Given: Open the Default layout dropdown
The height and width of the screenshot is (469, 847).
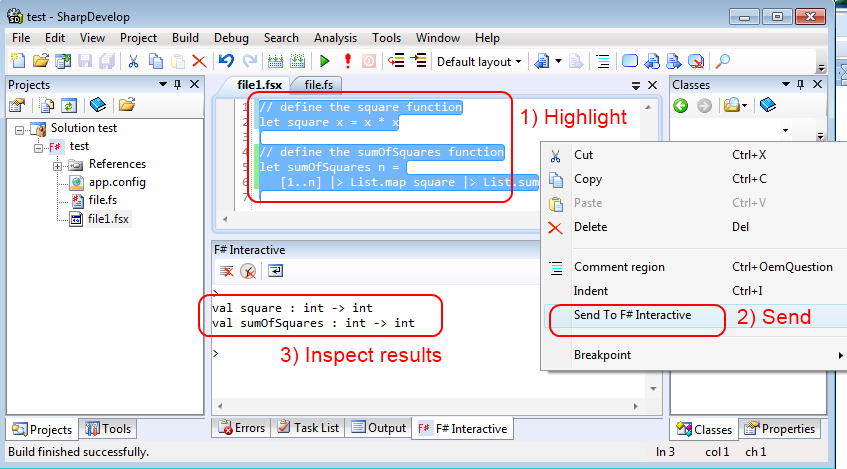Looking at the screenshot, I should pyautogui.click(x=479, y=62).
